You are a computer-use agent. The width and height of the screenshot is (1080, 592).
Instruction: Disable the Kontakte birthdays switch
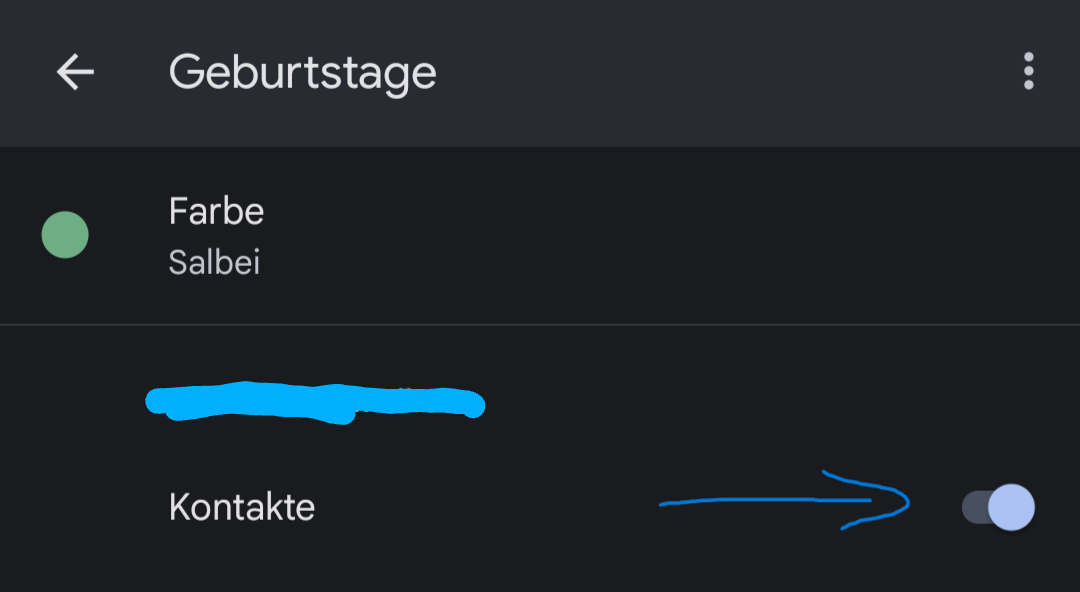coord(998,507)
